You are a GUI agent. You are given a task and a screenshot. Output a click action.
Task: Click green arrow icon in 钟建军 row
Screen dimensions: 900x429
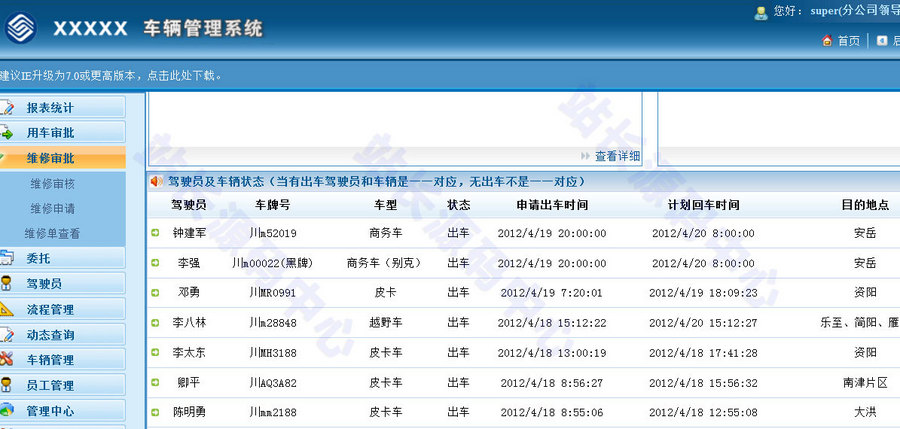click(155, 233)
